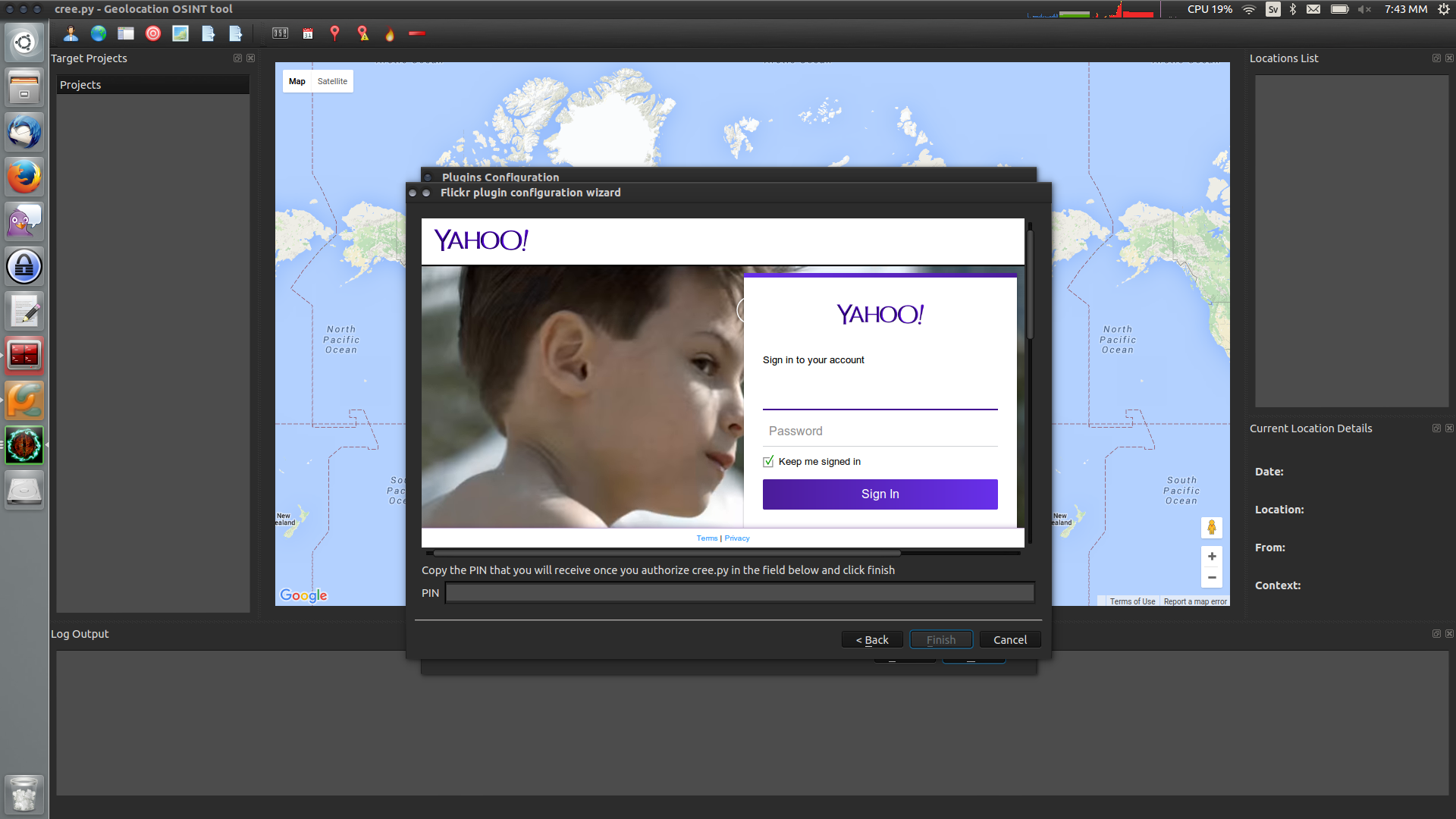
Task: Open the text editor dock icon
Action: tap(24, 311)
